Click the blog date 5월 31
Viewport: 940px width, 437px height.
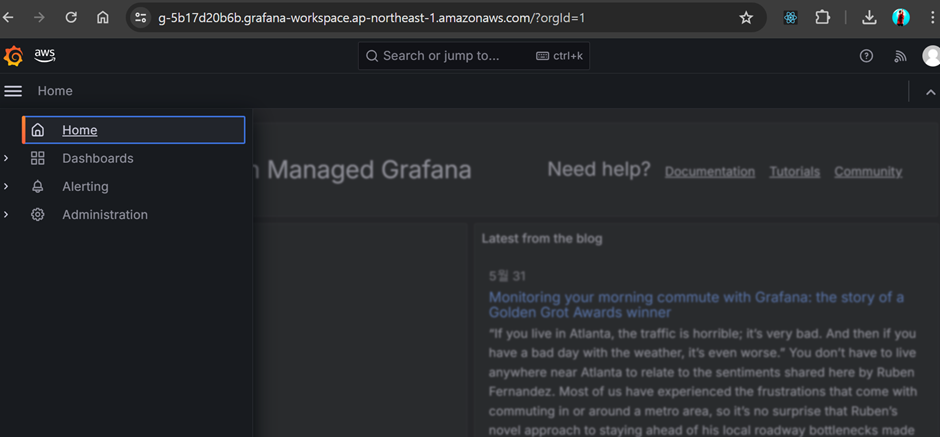click(x=507, y=276)
